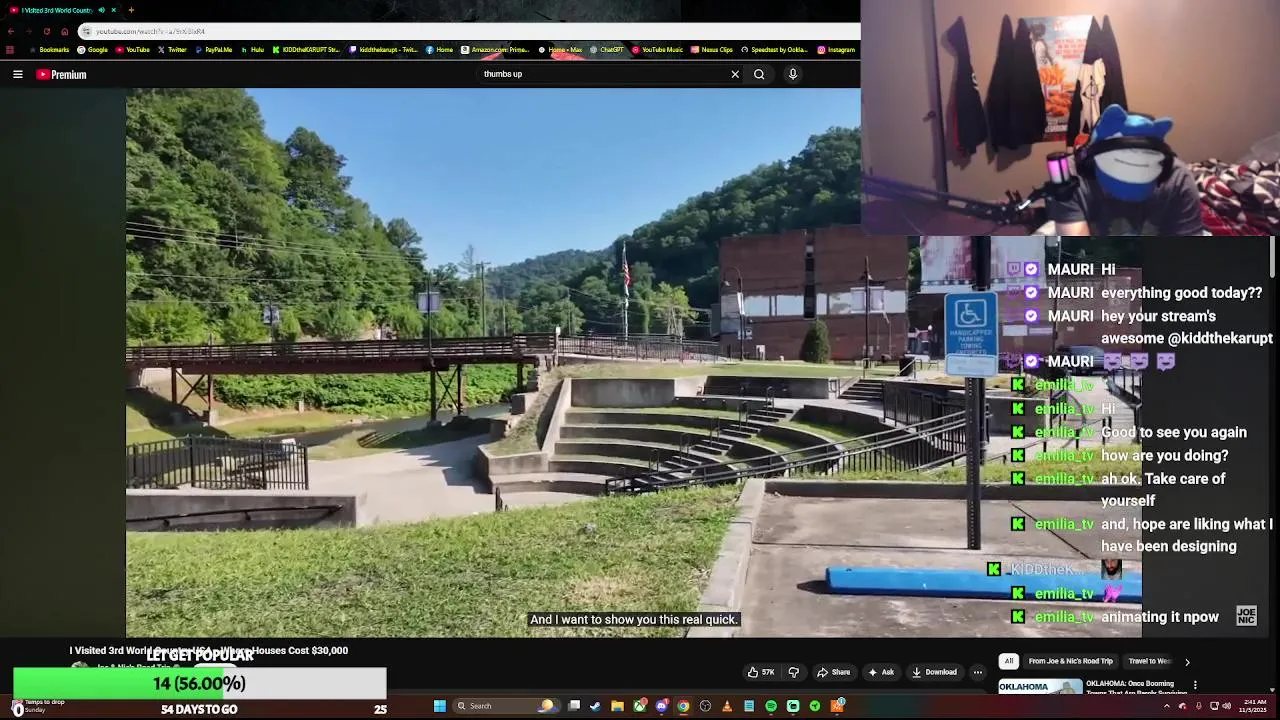
Task: Start voice search with the microphone icon
Action: coord(793,74)
